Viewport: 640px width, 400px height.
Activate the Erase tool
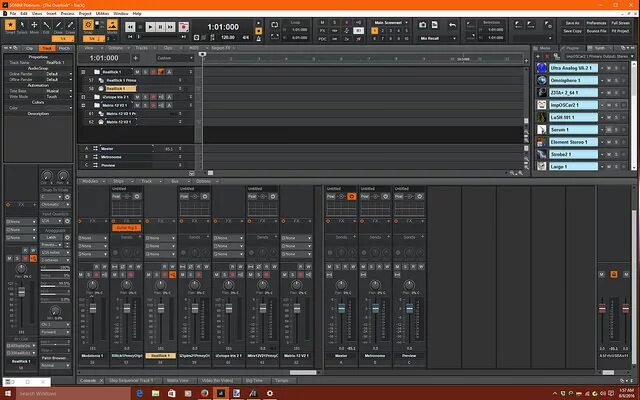coord(70,25)
